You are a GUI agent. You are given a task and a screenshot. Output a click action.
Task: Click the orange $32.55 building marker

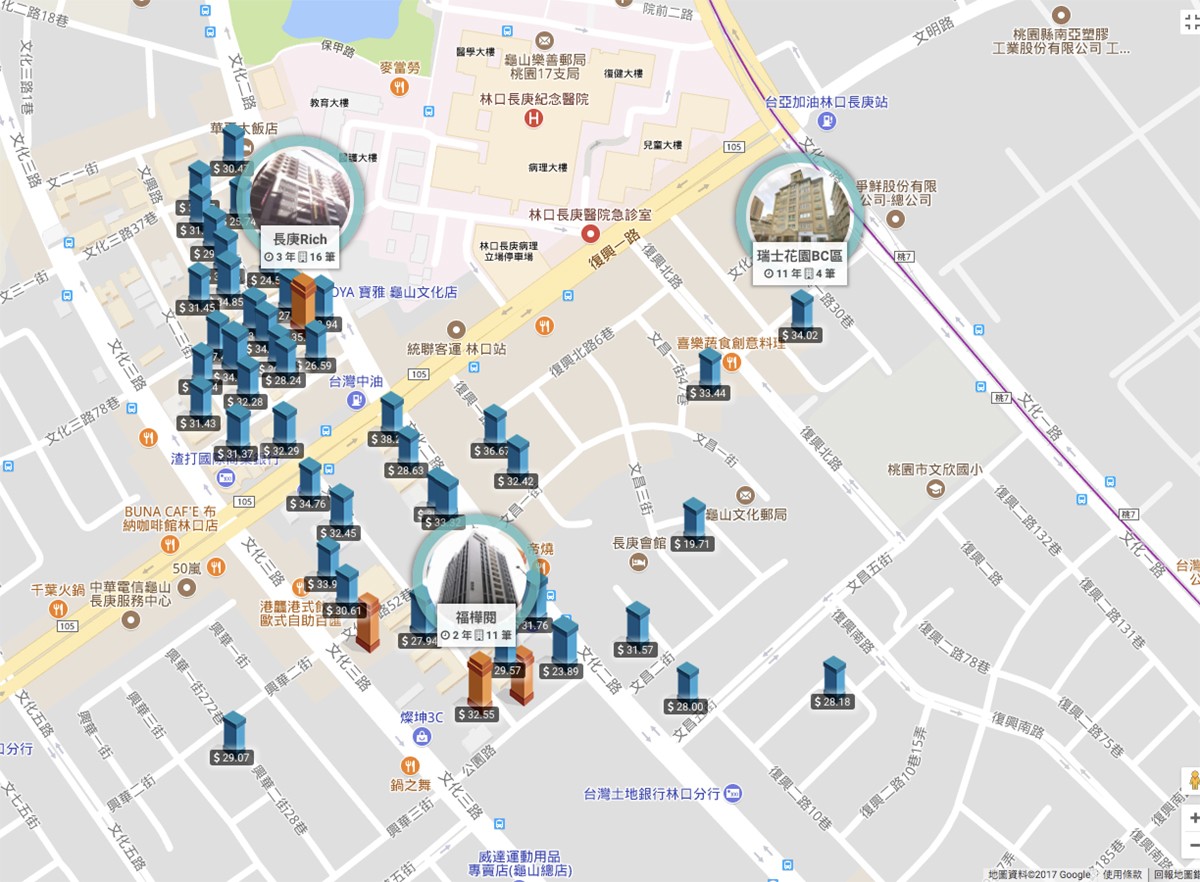click(x=479, y=688)
